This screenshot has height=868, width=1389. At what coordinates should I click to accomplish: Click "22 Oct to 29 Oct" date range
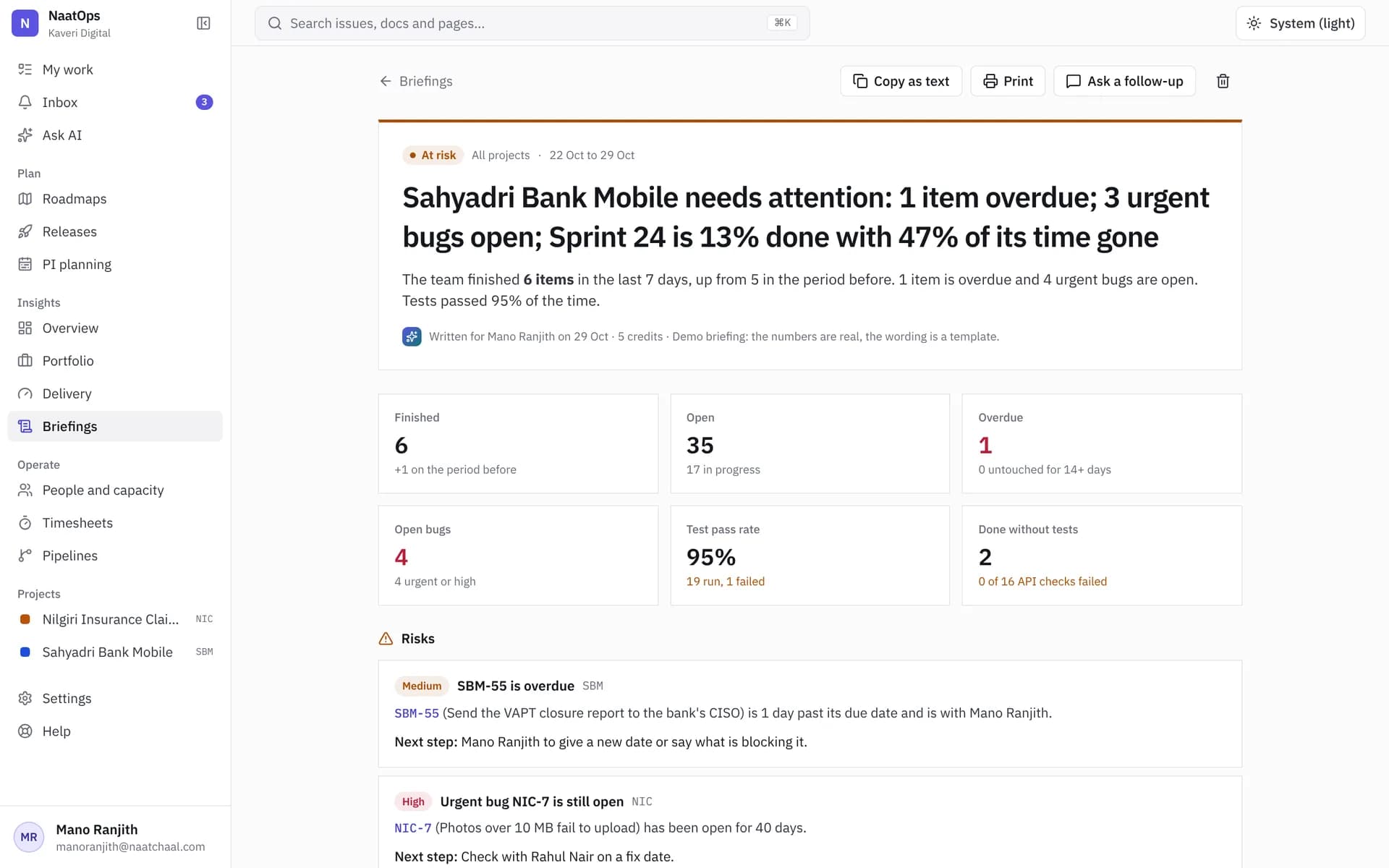pyautogui.click(x=592, y=155)
